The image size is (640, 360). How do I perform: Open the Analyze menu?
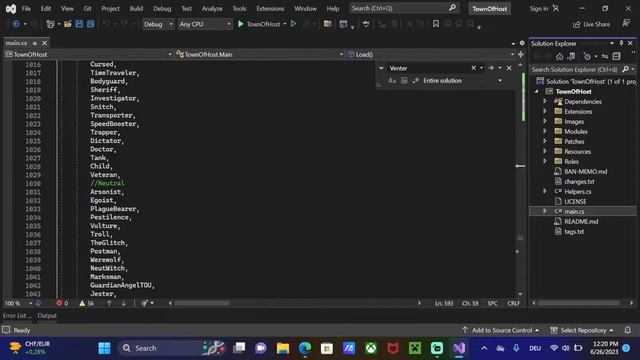point(212,8)
